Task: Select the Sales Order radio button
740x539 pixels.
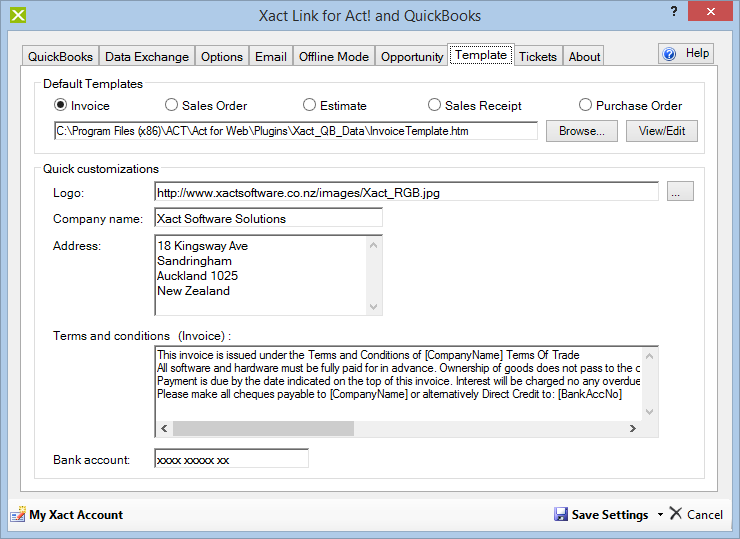Action: coord(171,105)
